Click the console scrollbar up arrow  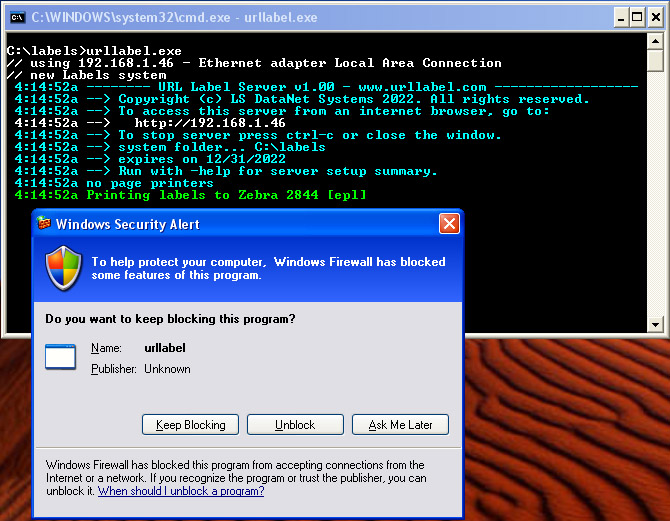coord(655,41)
